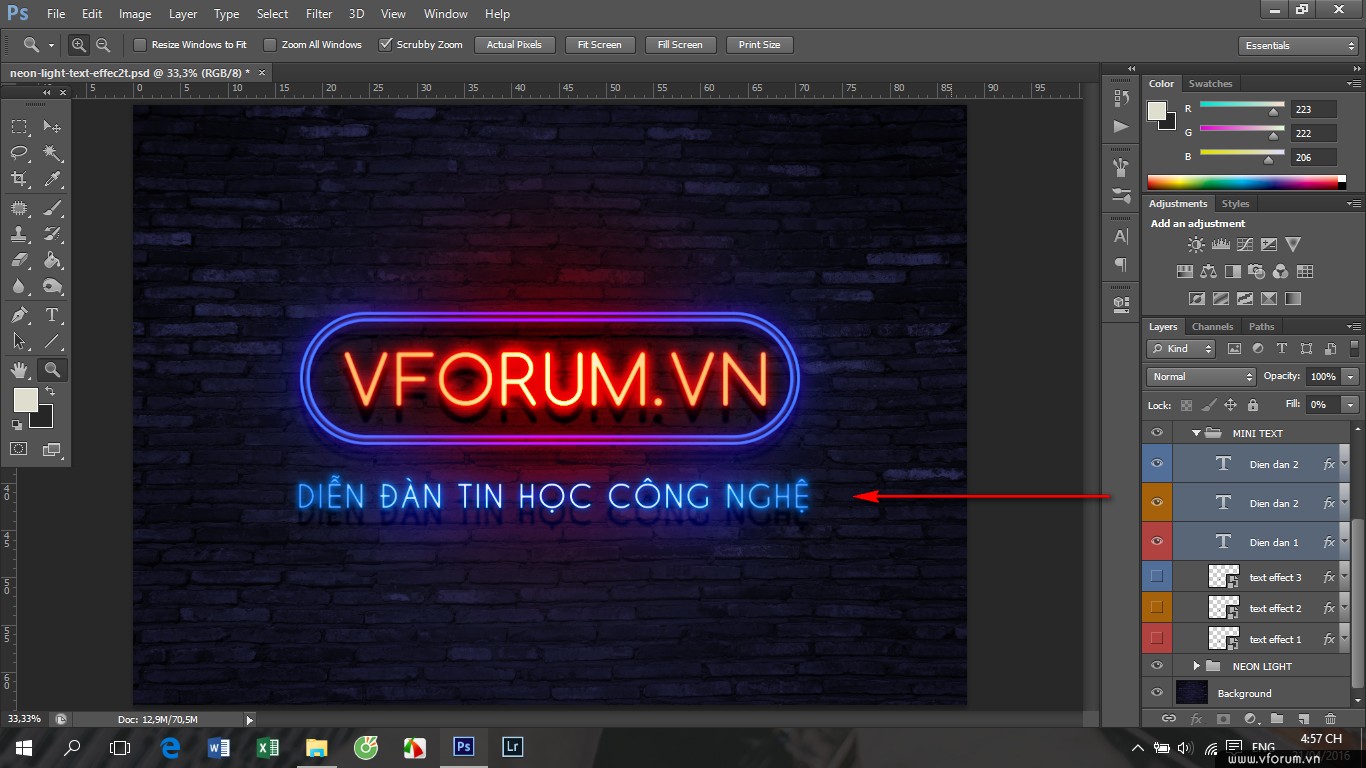Open the Essentials workspace dropdown
Screen dimensions: 1366x768
[x=1298, y=46]
